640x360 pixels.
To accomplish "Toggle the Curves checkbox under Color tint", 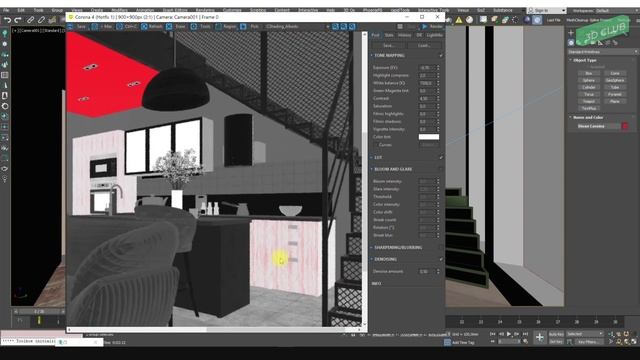I will [x=376, y=145].
